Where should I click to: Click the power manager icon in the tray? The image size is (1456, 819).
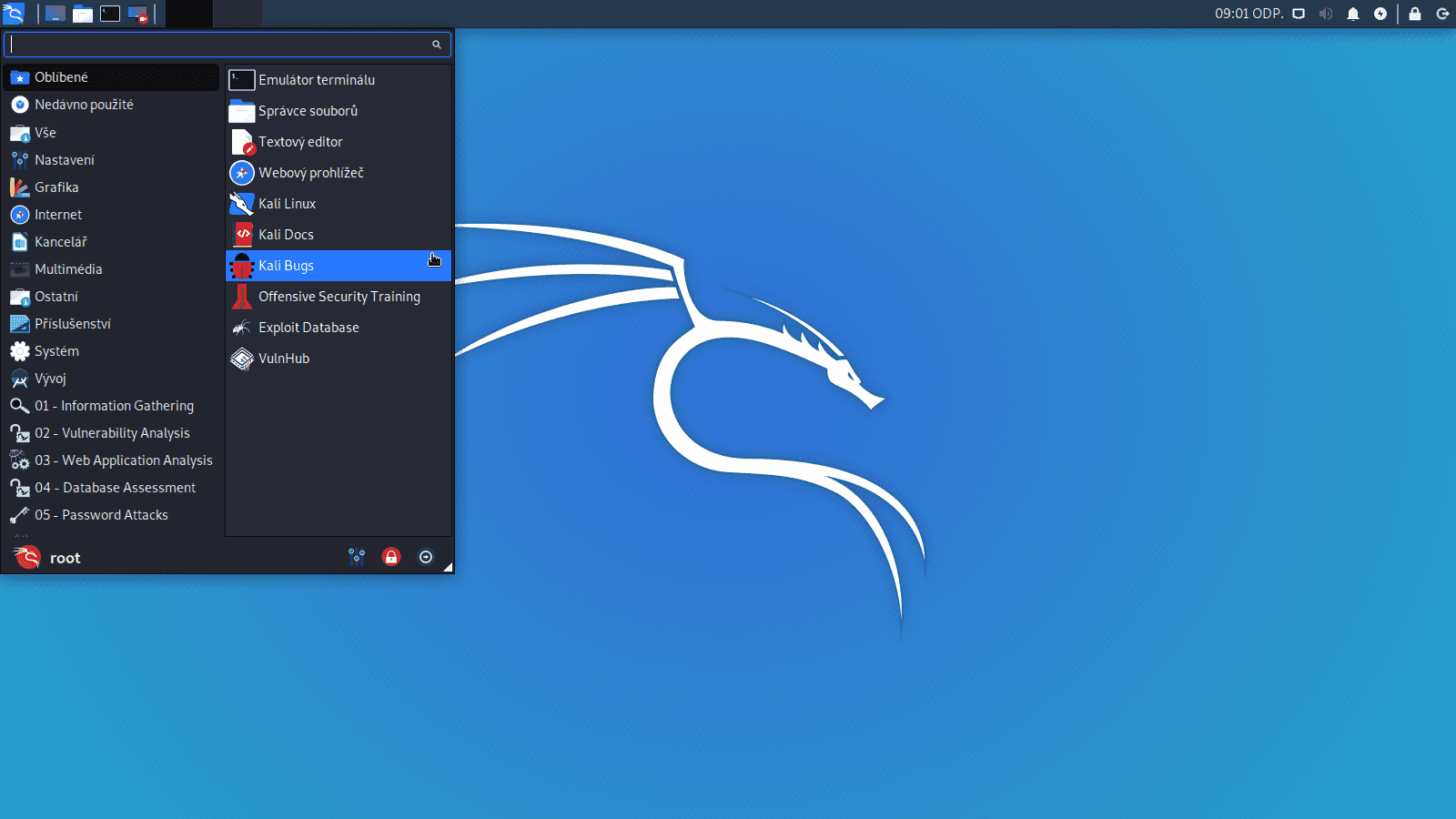pyautogui.click(x=1380, y=14)
